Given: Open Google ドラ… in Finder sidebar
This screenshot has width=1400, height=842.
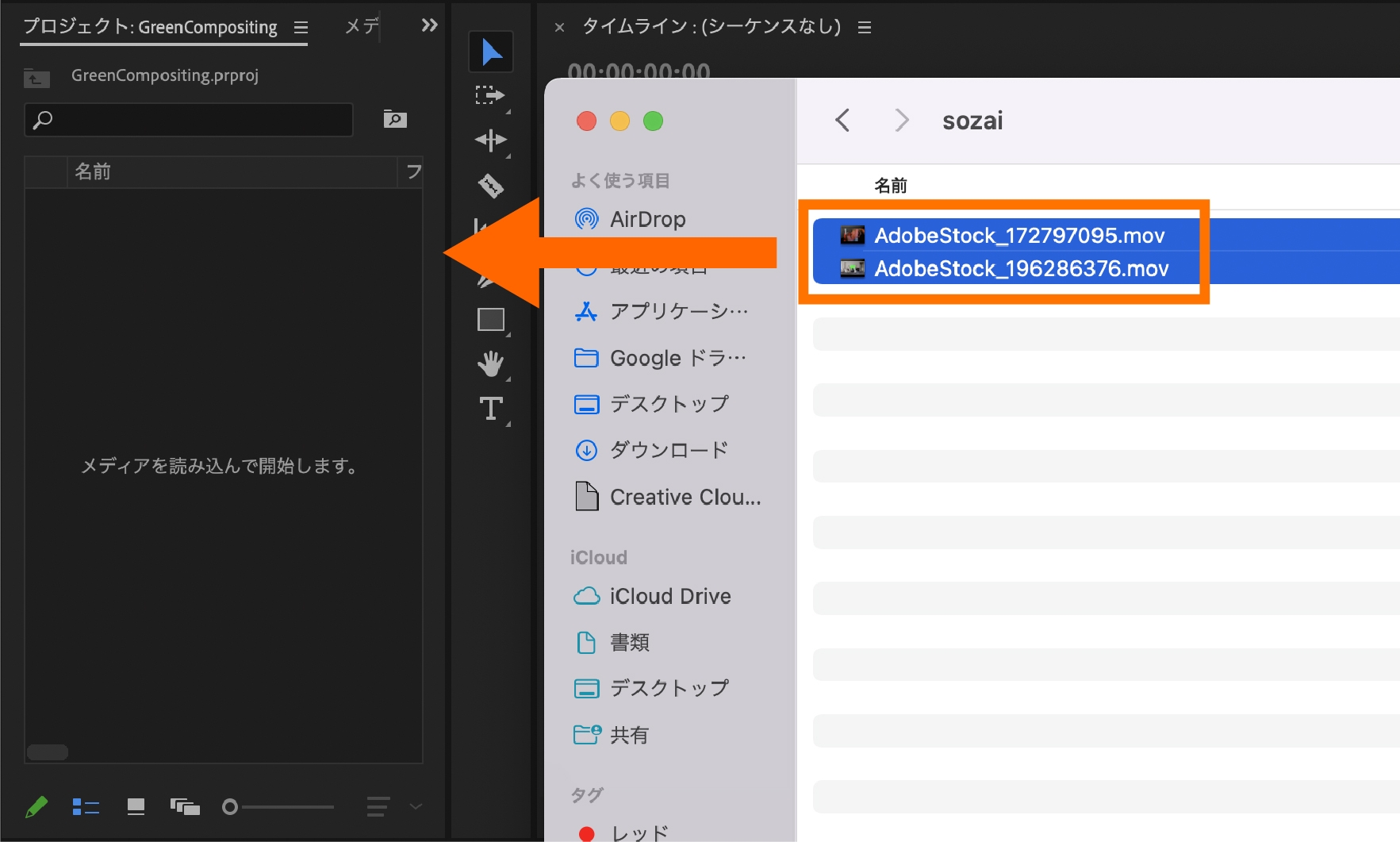Looking at the screenshot, I should pyautogui.click(x=660, y=358).
